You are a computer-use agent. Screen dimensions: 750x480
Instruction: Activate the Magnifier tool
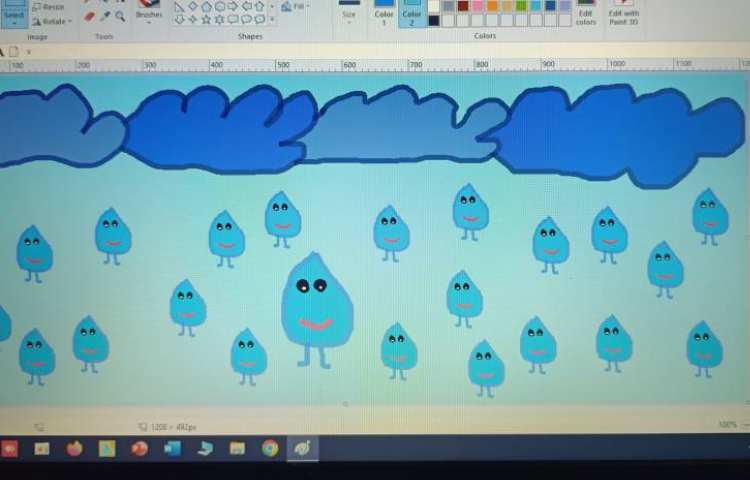coord(120,16)
